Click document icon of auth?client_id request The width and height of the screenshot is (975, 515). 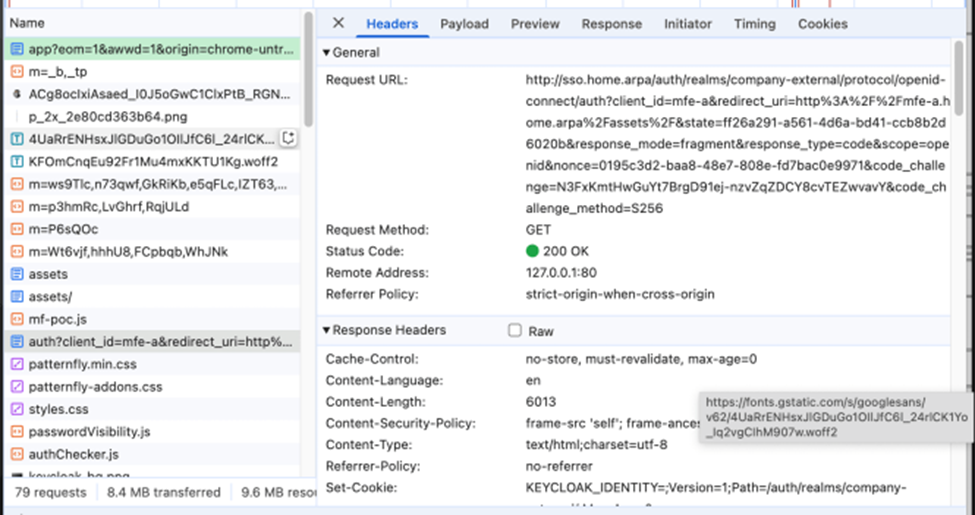coord(17,341)
